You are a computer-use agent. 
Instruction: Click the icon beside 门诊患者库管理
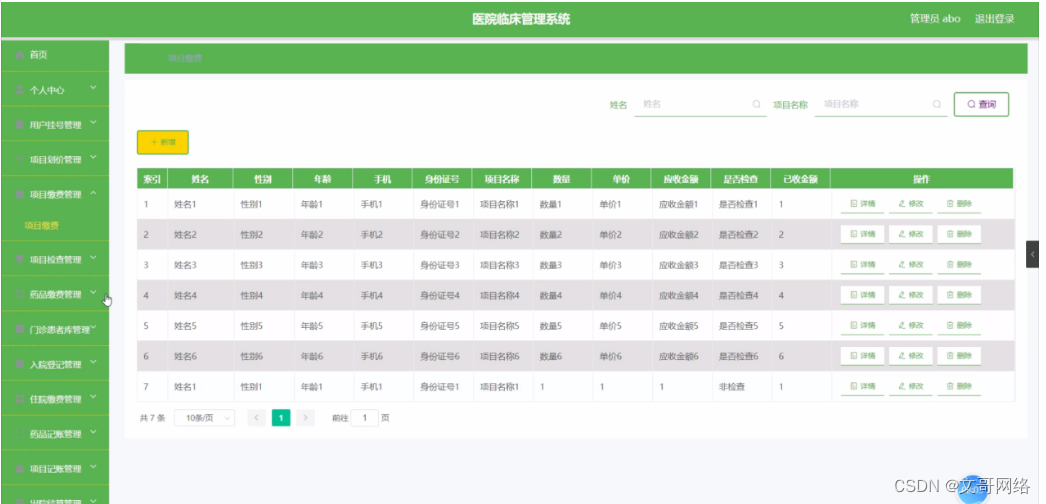pos(20,329)
